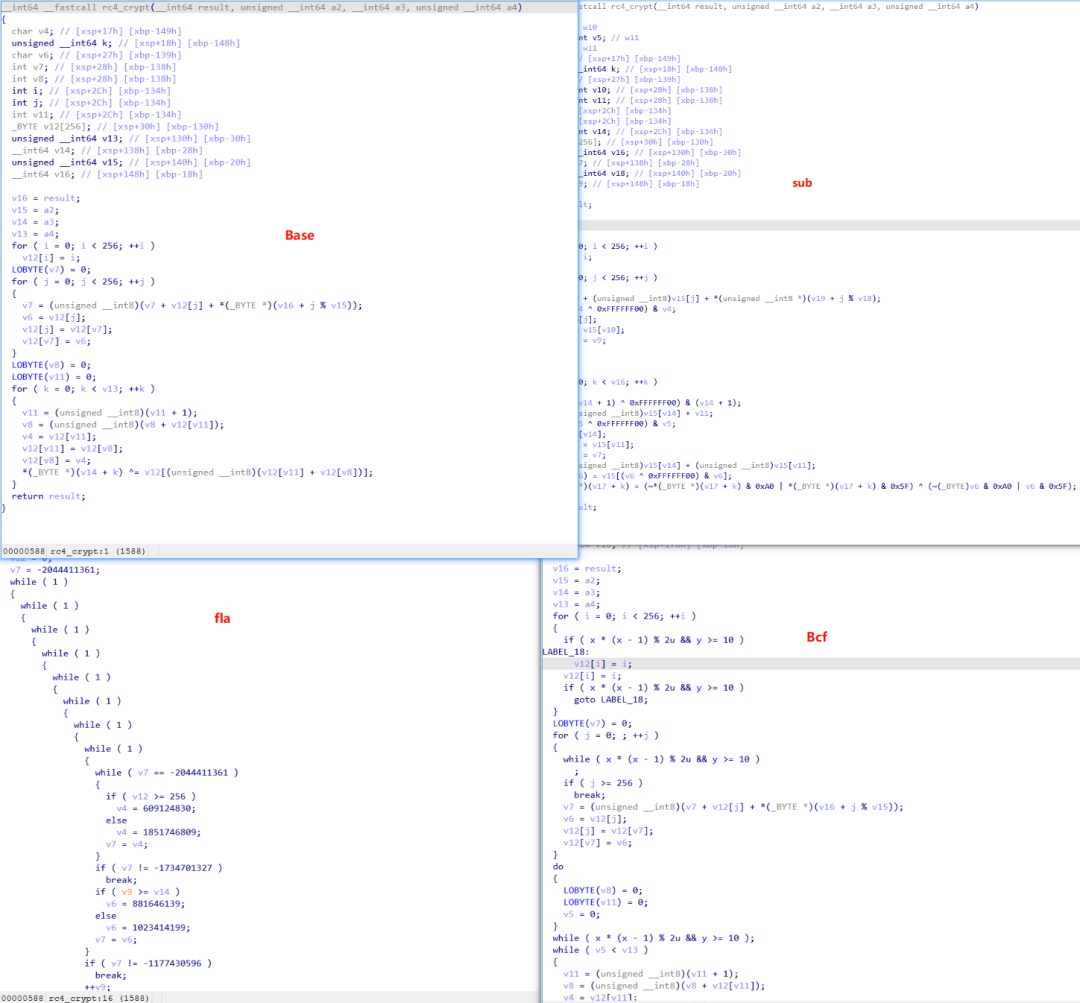The width and height of the screenshot is (1080, 1003).
Task: Select 'for ( j = 0; ; ++j )' in Bcf window
Action: (x=605, y=736)
